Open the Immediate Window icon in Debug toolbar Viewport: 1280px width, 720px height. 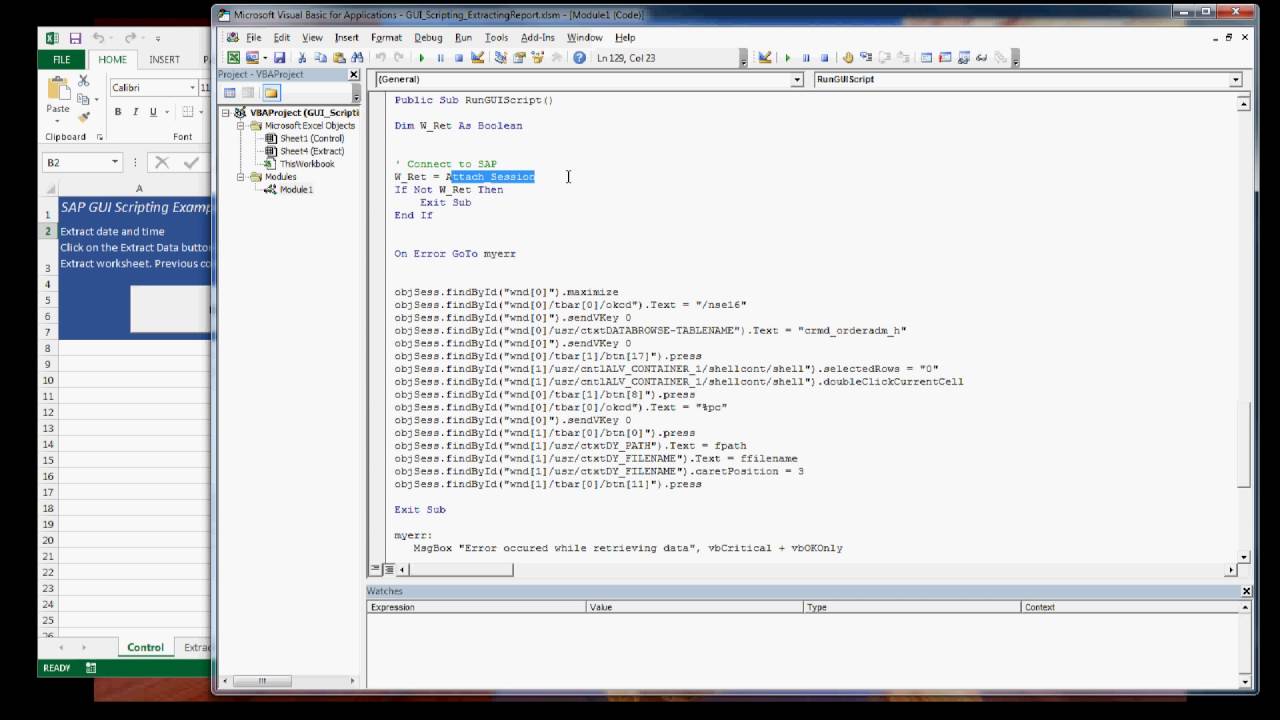945,58
